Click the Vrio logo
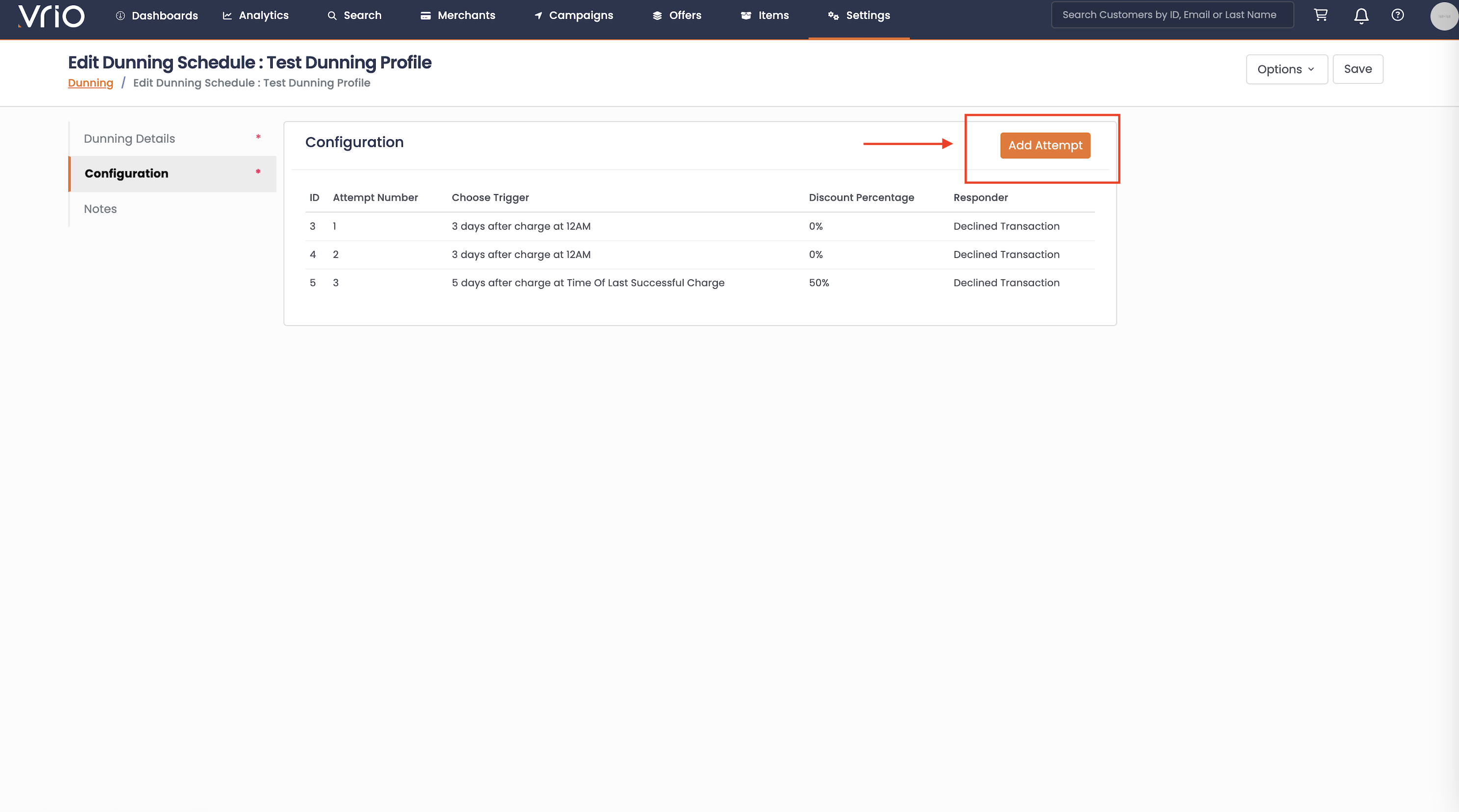The width and height of the screenshot is (1459, 812). pyautogui.click(x=51, y=16)
